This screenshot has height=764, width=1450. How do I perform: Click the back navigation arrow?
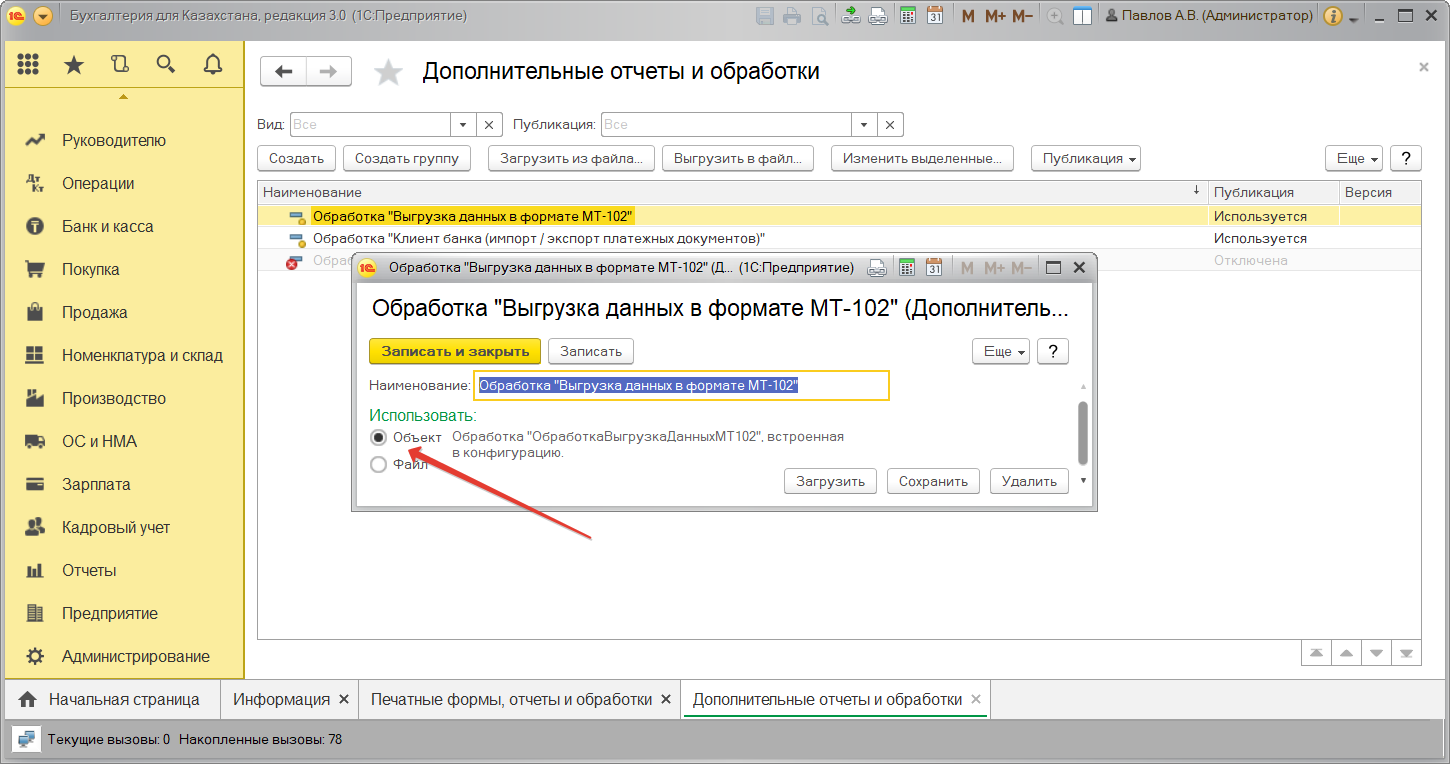coord(283,71)
